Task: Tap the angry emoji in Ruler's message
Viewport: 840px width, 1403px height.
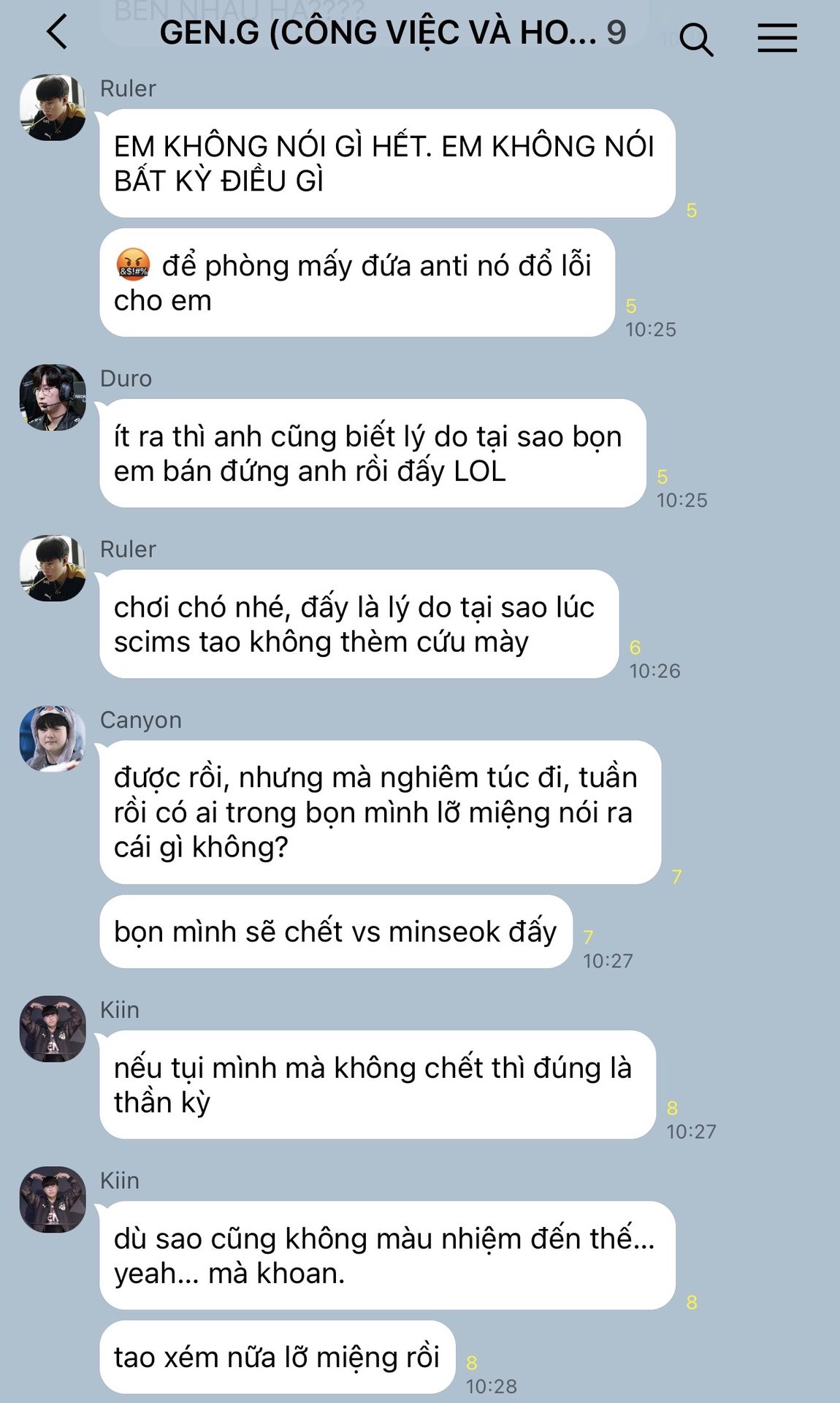Action: click(x=133, y=265)
